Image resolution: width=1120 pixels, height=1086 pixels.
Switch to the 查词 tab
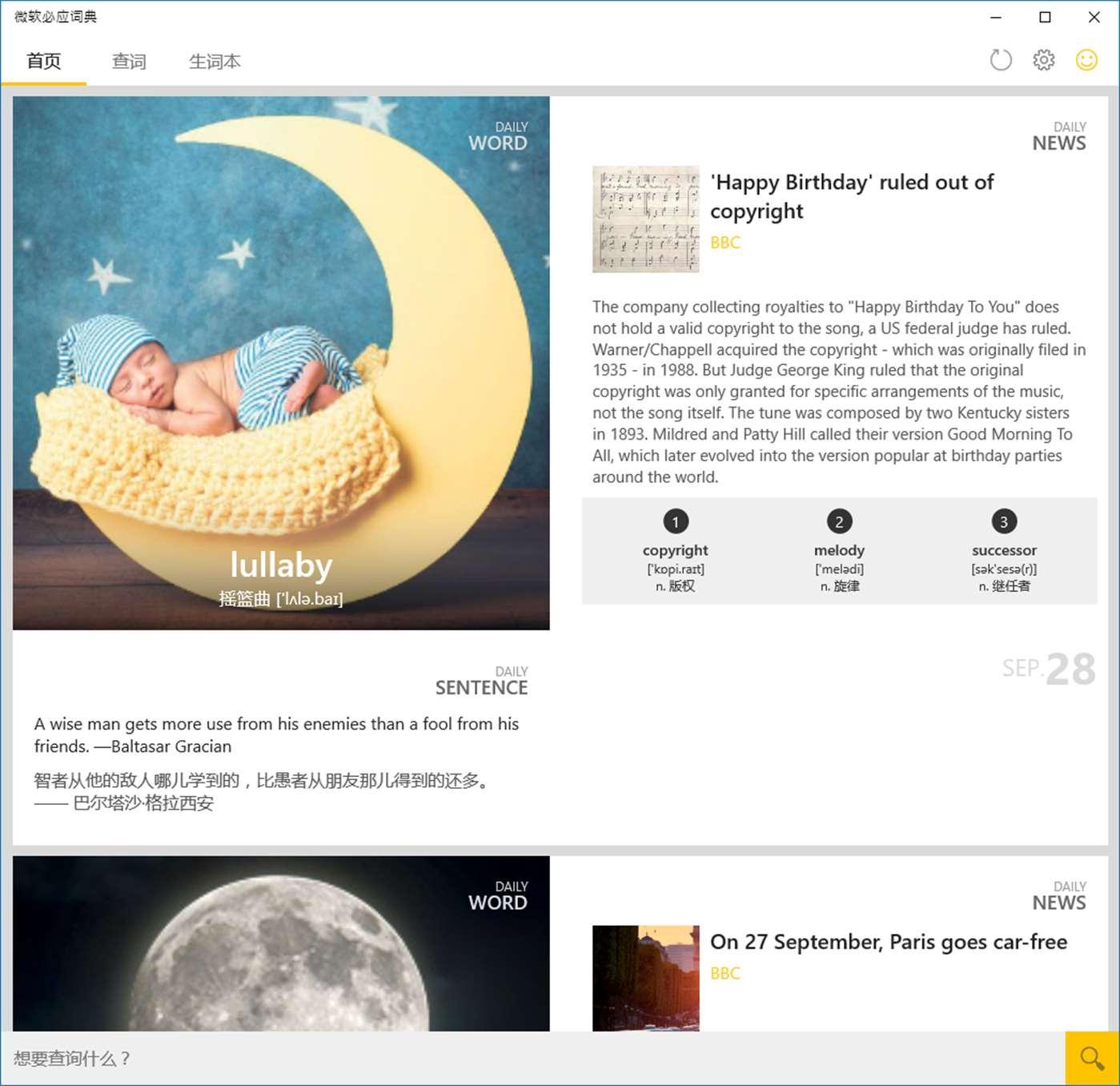(x=129, y=62)
